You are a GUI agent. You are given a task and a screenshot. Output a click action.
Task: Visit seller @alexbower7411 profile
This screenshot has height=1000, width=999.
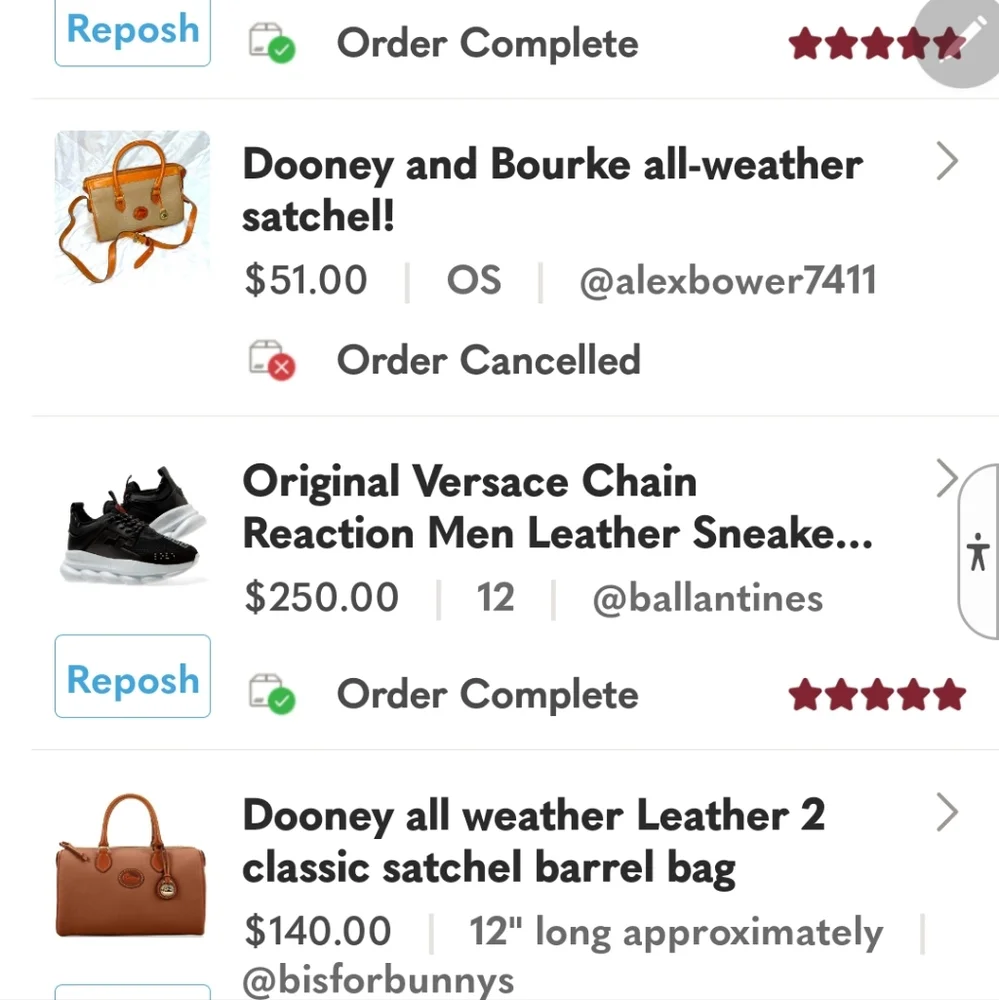coord(727,281)
